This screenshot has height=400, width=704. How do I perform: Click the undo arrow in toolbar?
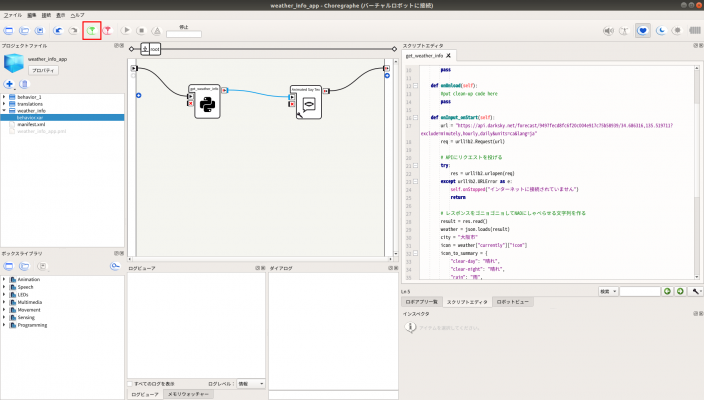(56, 31)
